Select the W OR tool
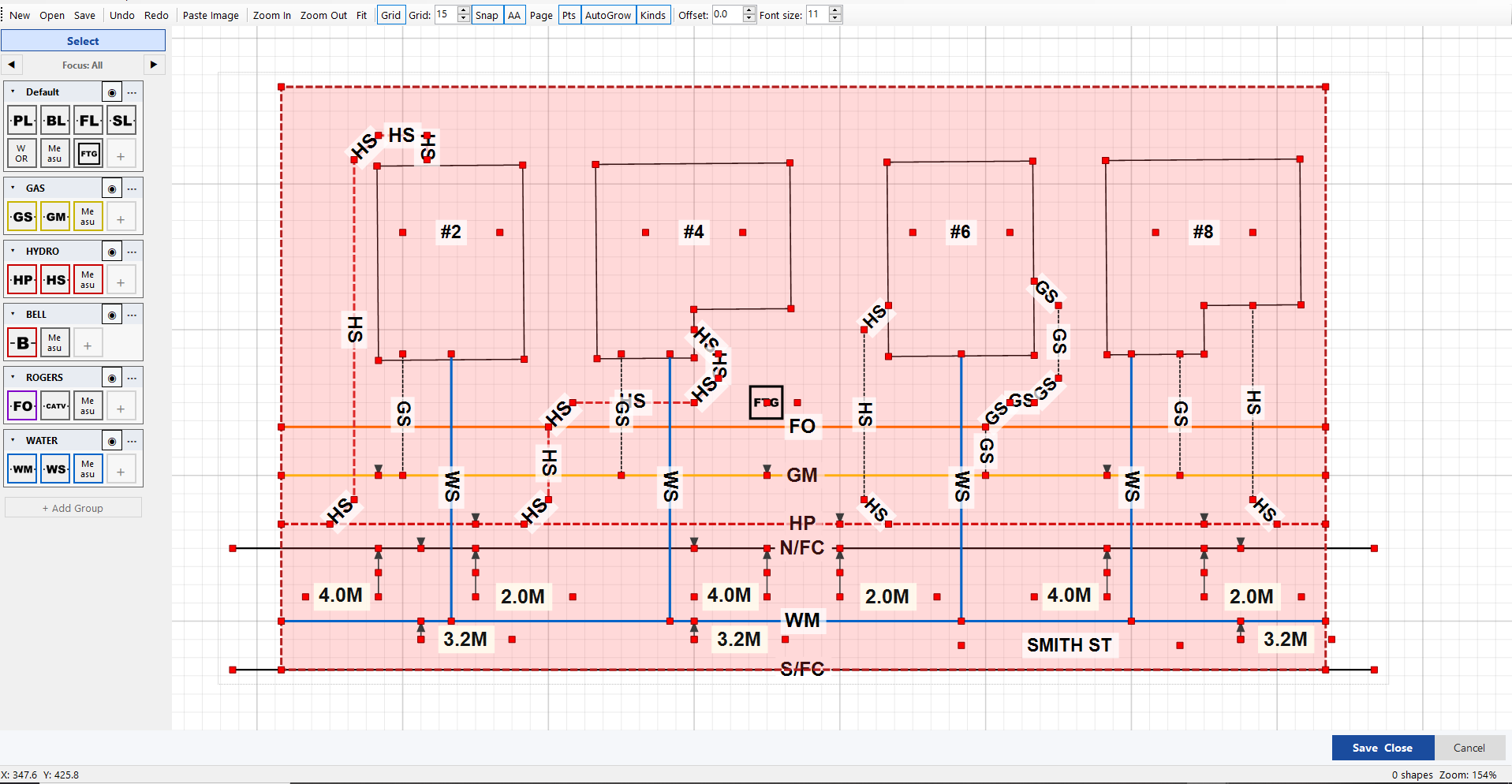The width and height of the screenshot is (1512, 784). (22, 154)
